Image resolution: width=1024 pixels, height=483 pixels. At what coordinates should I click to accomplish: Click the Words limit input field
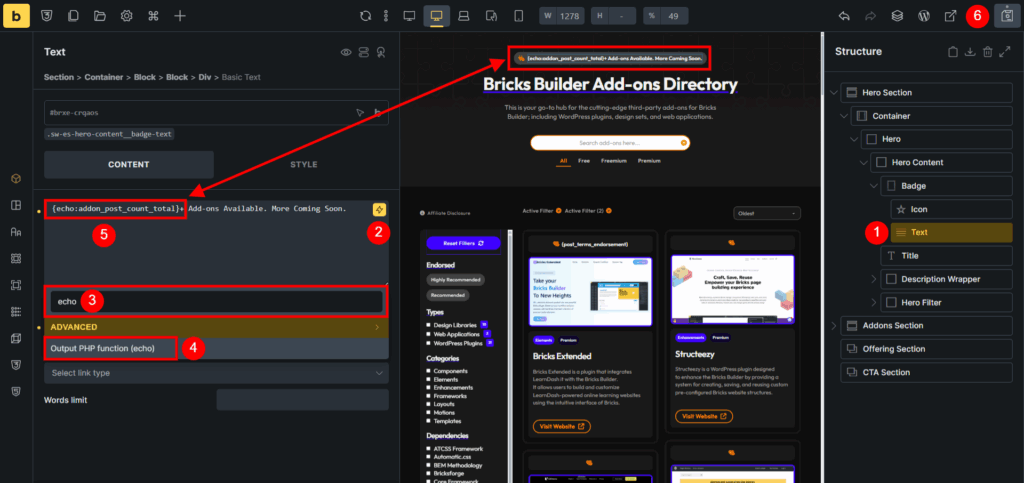tap(302, 400)
